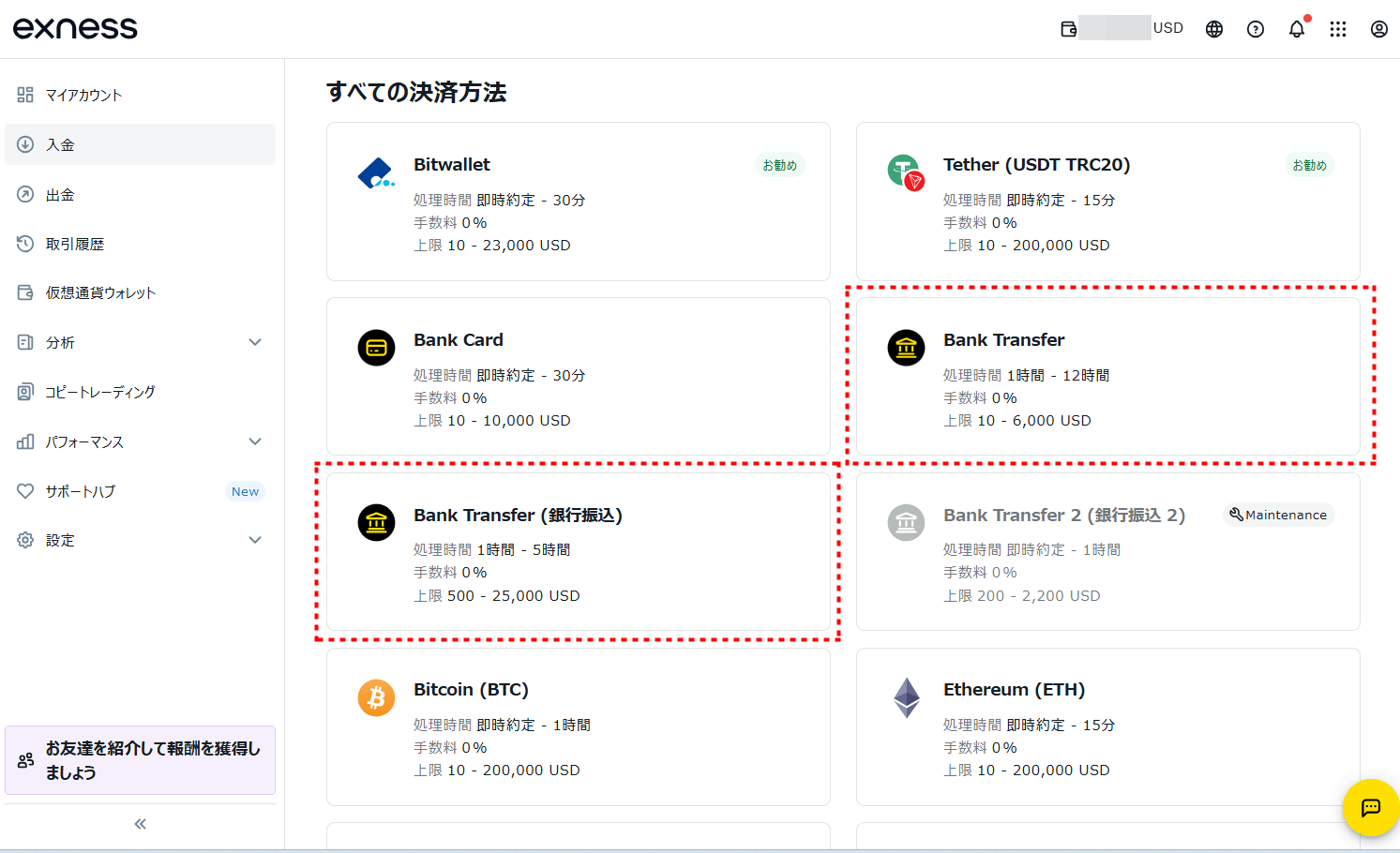Image resolution: width=1400 pixels, height=853 pixels.
Task: Click the Bitcoin (BTC) orange icon
Action: (376, 697)
